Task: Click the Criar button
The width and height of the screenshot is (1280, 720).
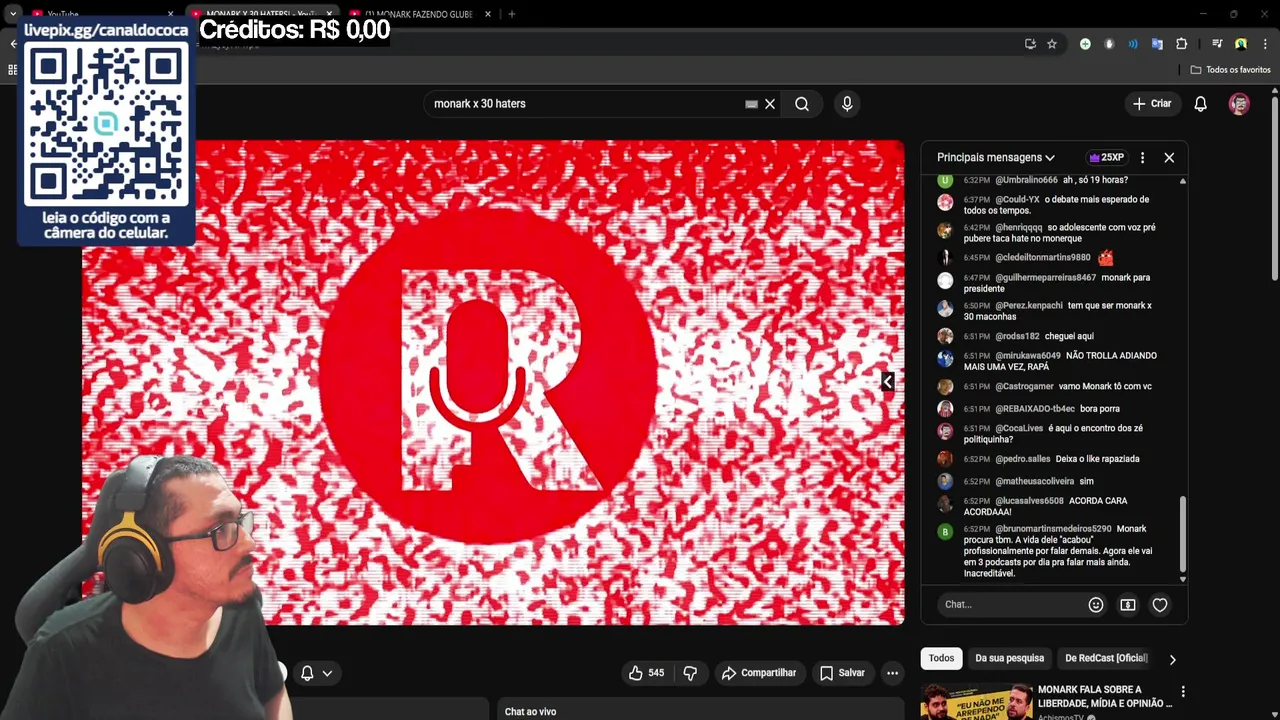Action: (x=1151, y=104)
